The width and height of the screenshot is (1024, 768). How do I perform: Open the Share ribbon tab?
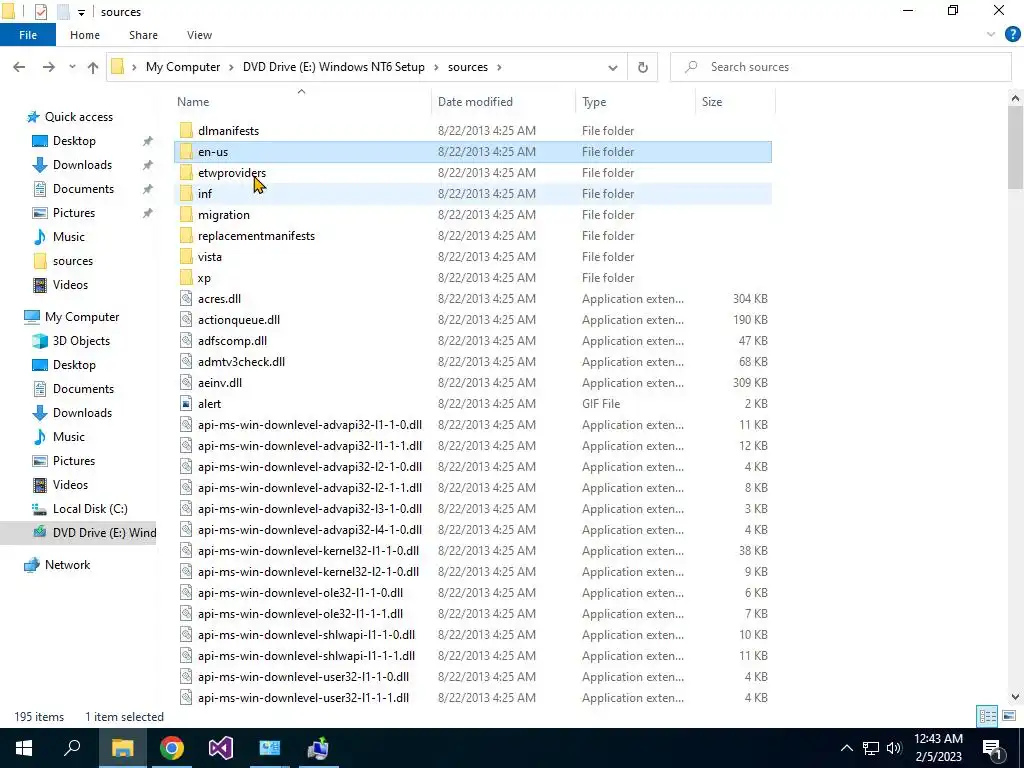click(x=143, y=35)
